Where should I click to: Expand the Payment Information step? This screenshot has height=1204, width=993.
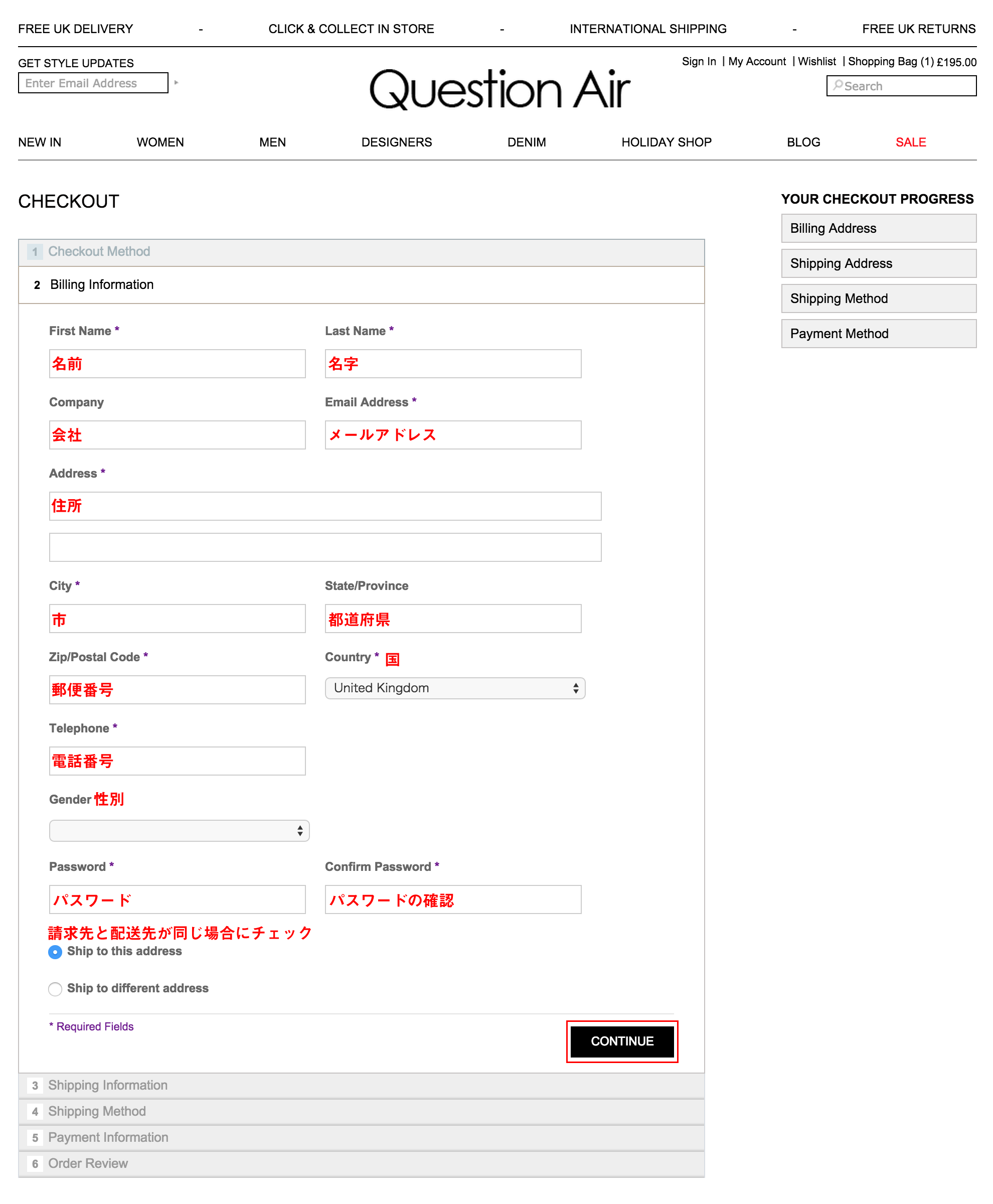361,1138
